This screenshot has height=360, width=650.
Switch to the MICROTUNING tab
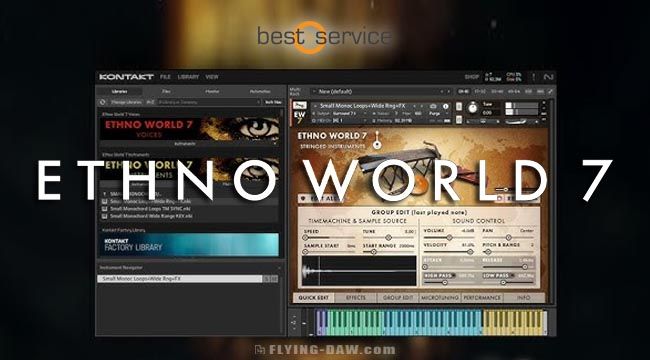click(x=440, y=298)
